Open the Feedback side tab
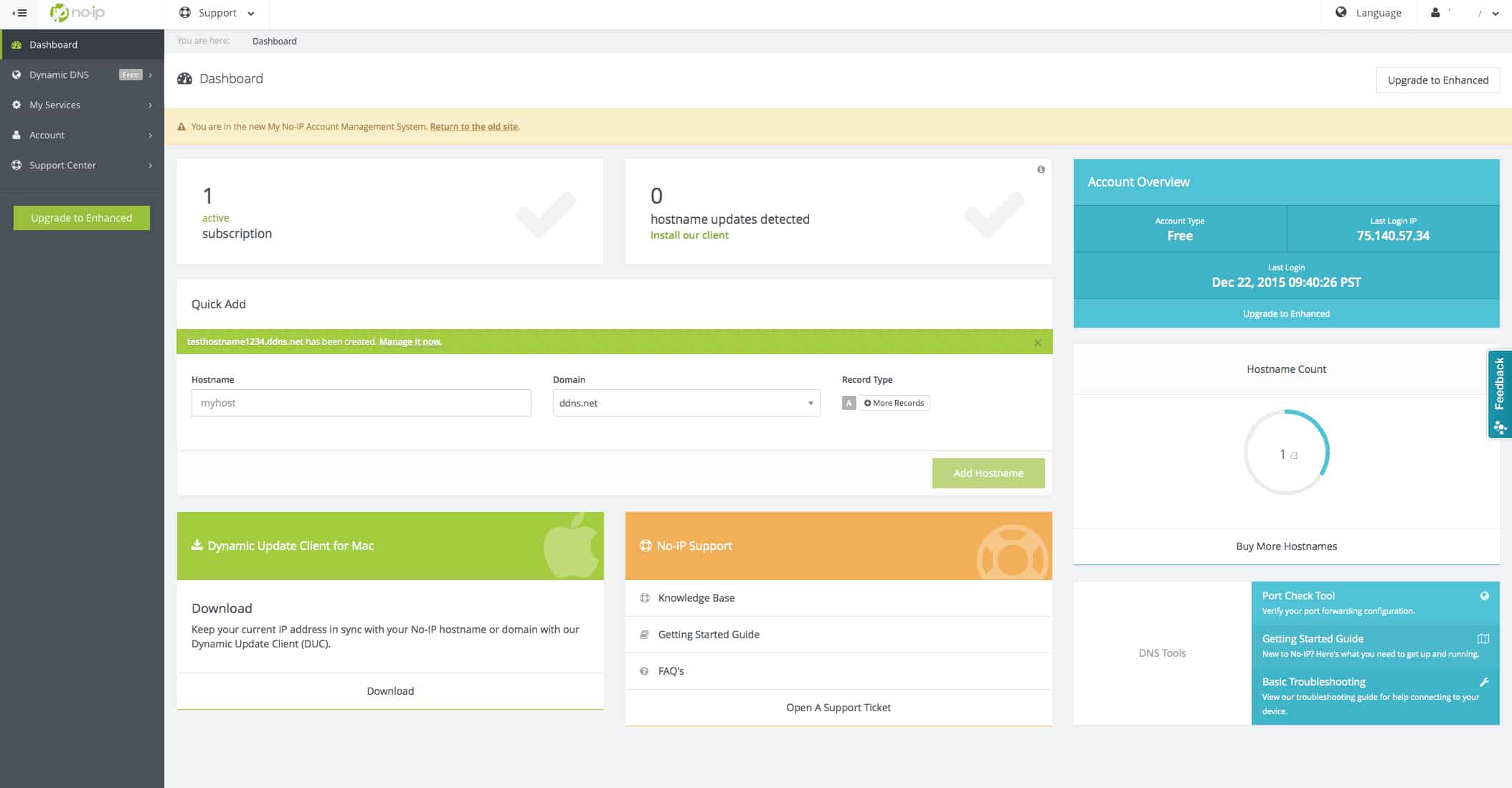 (1500, 394)
